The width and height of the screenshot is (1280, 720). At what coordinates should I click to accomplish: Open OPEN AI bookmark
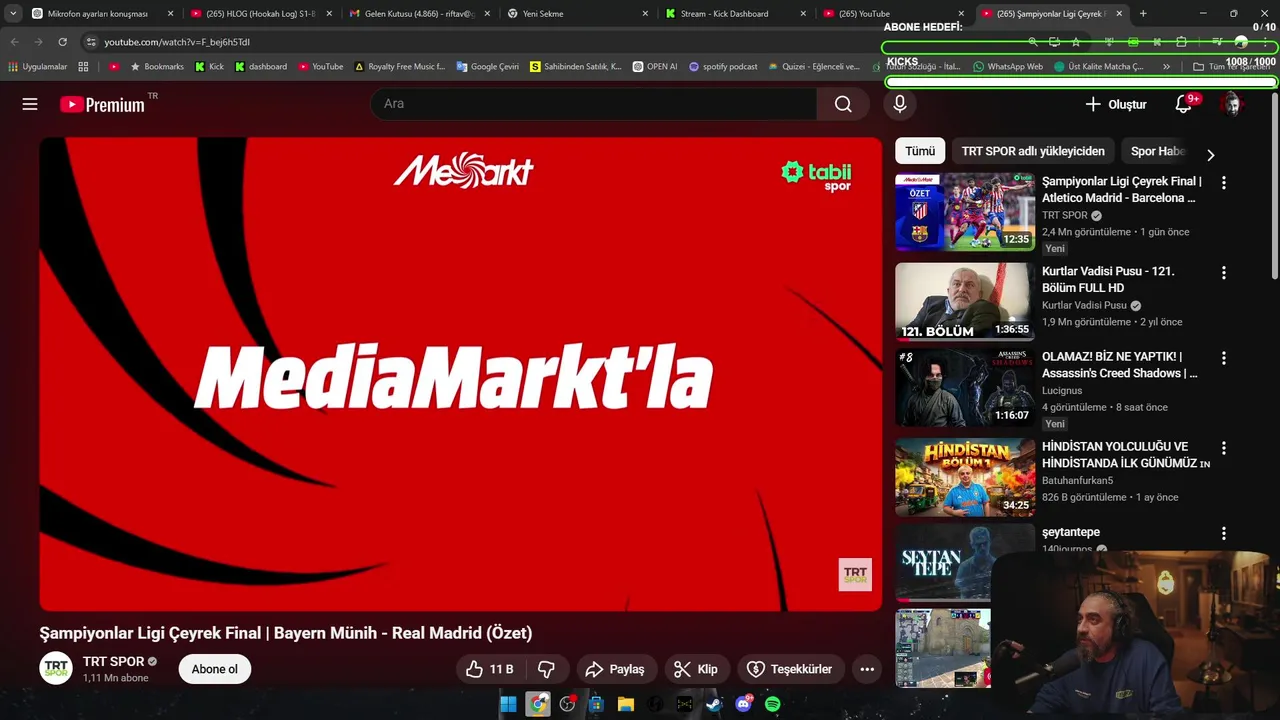[655, 67]
